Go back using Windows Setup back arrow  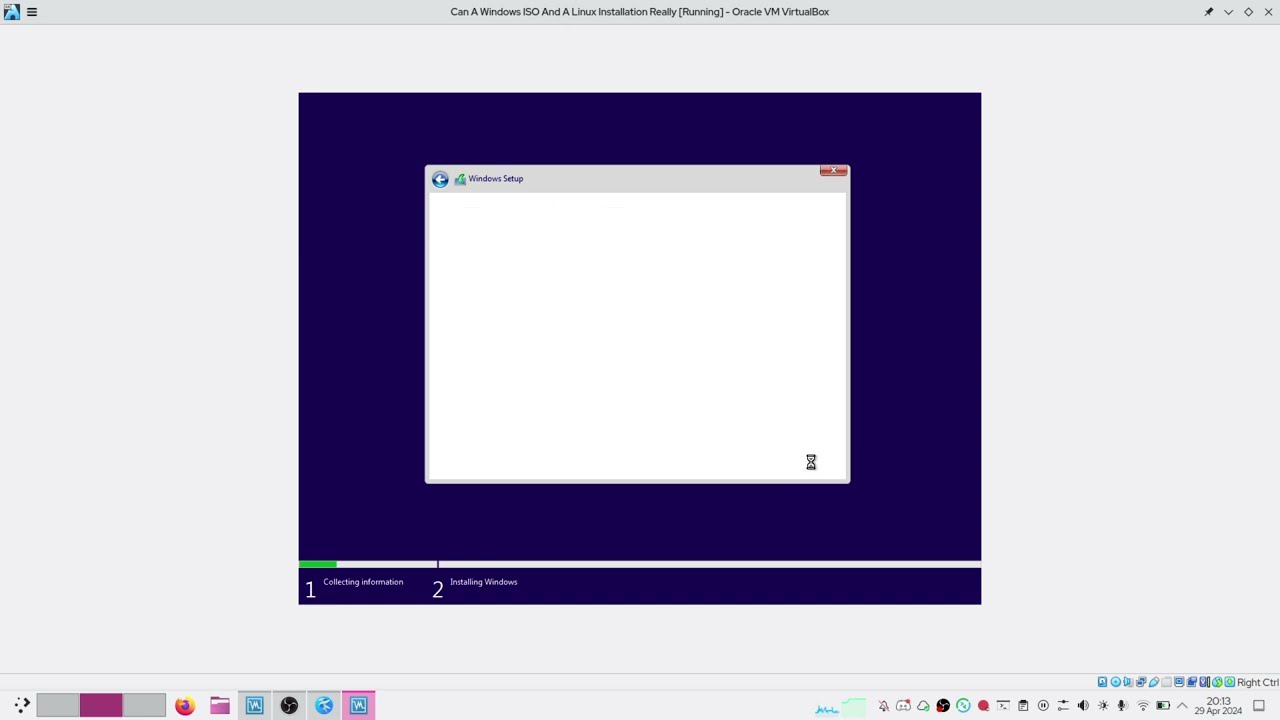pos(440,179)
